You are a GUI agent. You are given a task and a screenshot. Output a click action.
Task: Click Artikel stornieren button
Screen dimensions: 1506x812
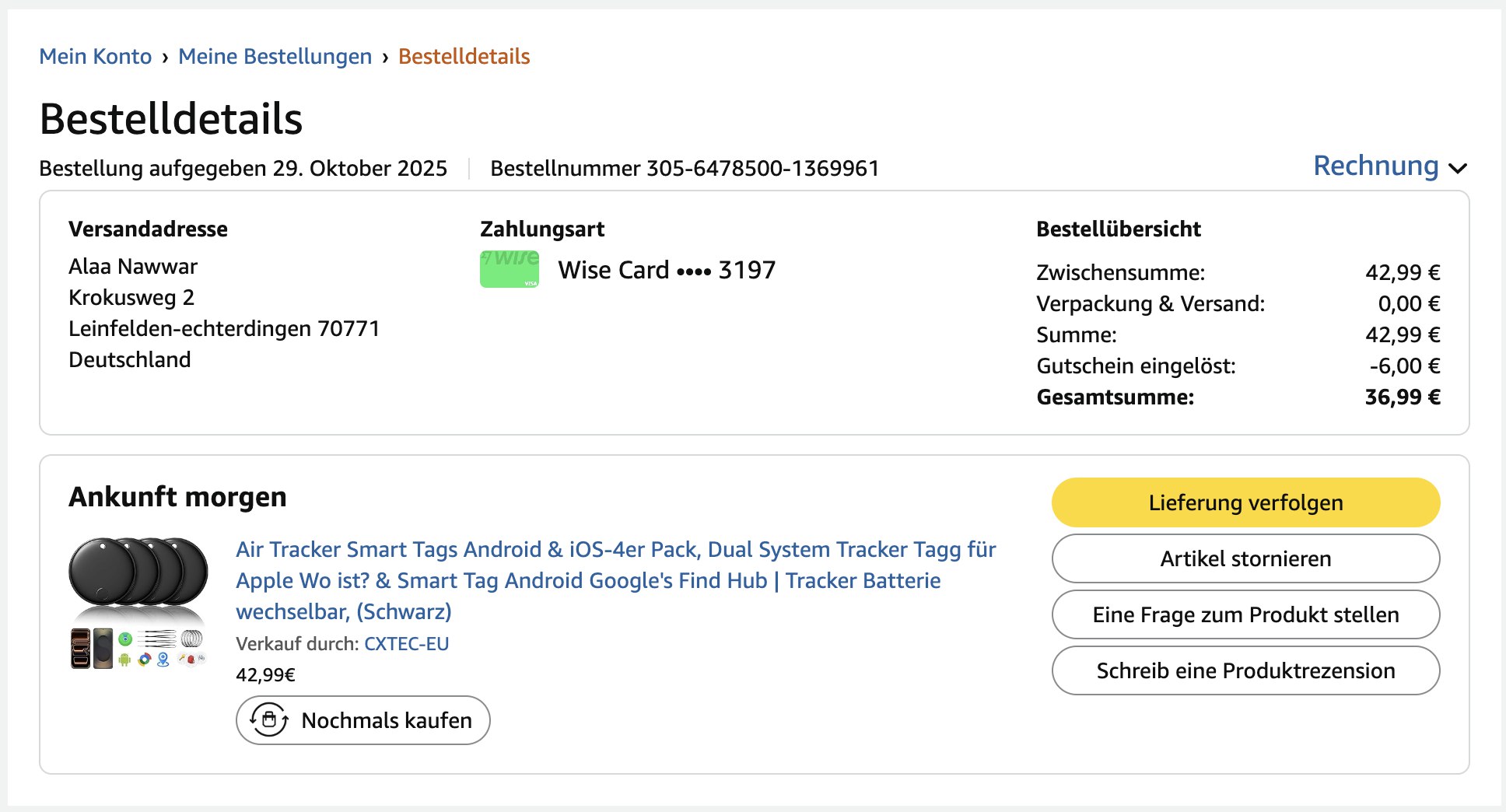1245,558
